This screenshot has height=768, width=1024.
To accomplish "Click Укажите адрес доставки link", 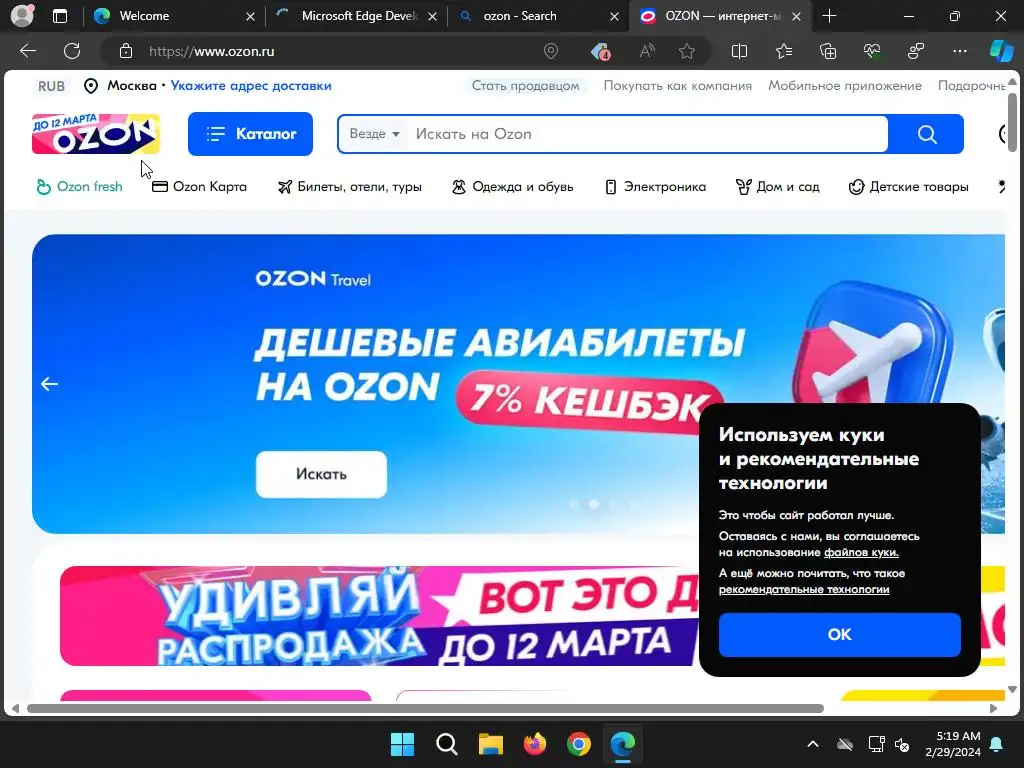I will pos(251,86).
